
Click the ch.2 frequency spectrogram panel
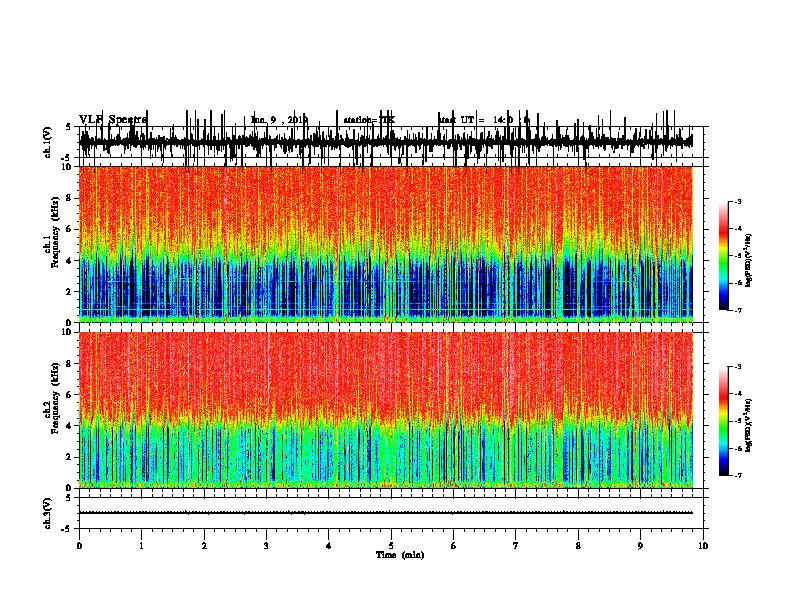coord(386,410)
